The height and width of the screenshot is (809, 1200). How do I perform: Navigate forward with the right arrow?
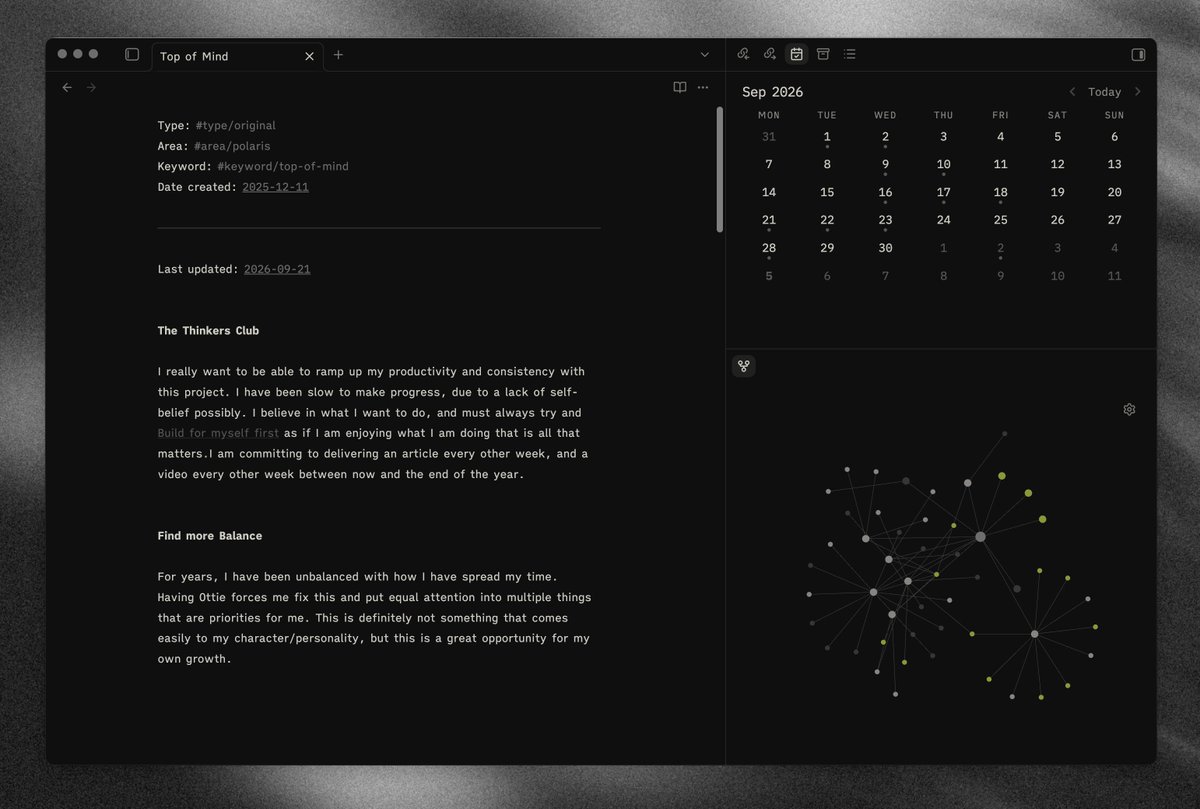coord(91,88)
